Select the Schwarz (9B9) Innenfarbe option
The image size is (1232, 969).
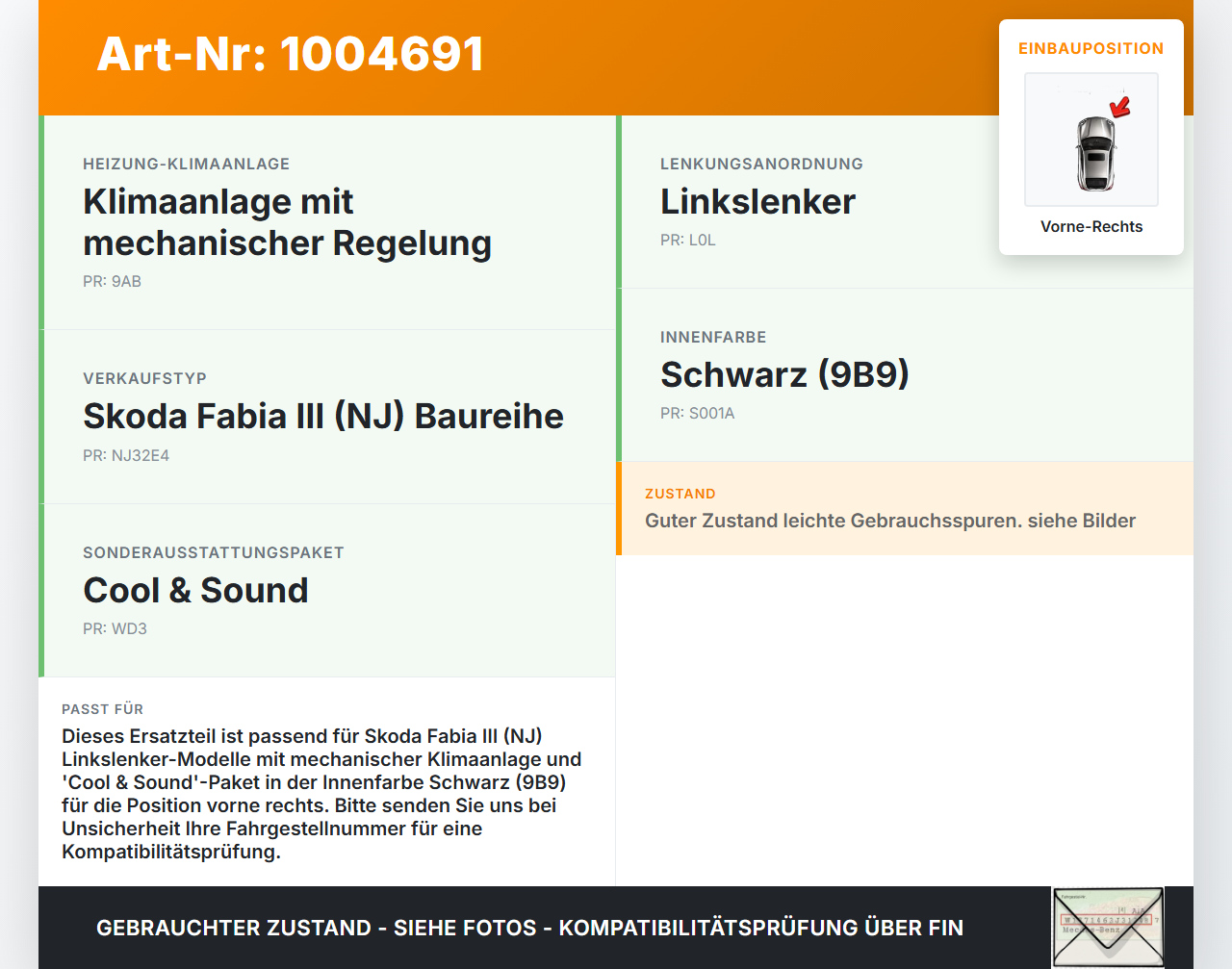784,374
